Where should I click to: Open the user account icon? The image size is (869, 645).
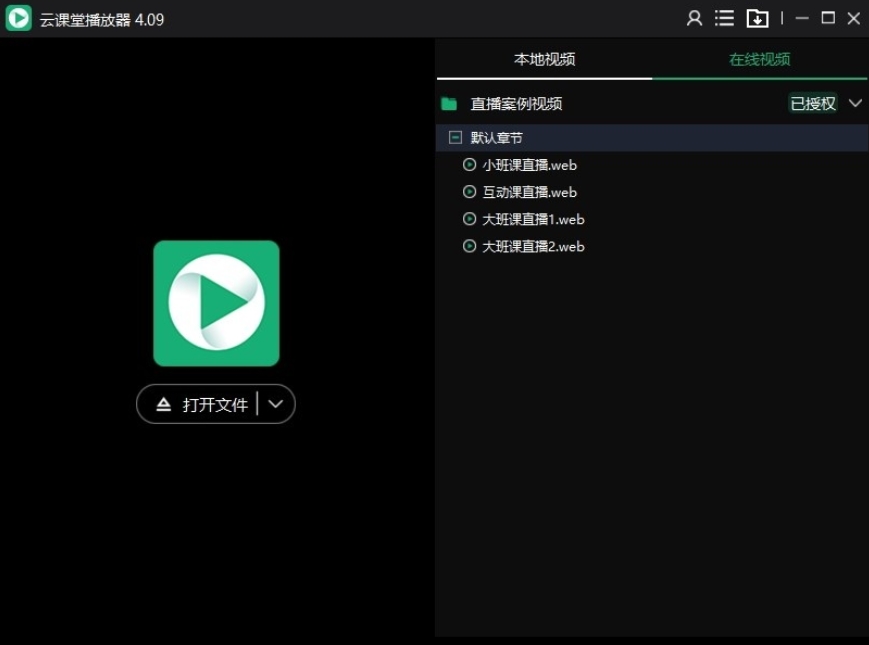(694, 18)
